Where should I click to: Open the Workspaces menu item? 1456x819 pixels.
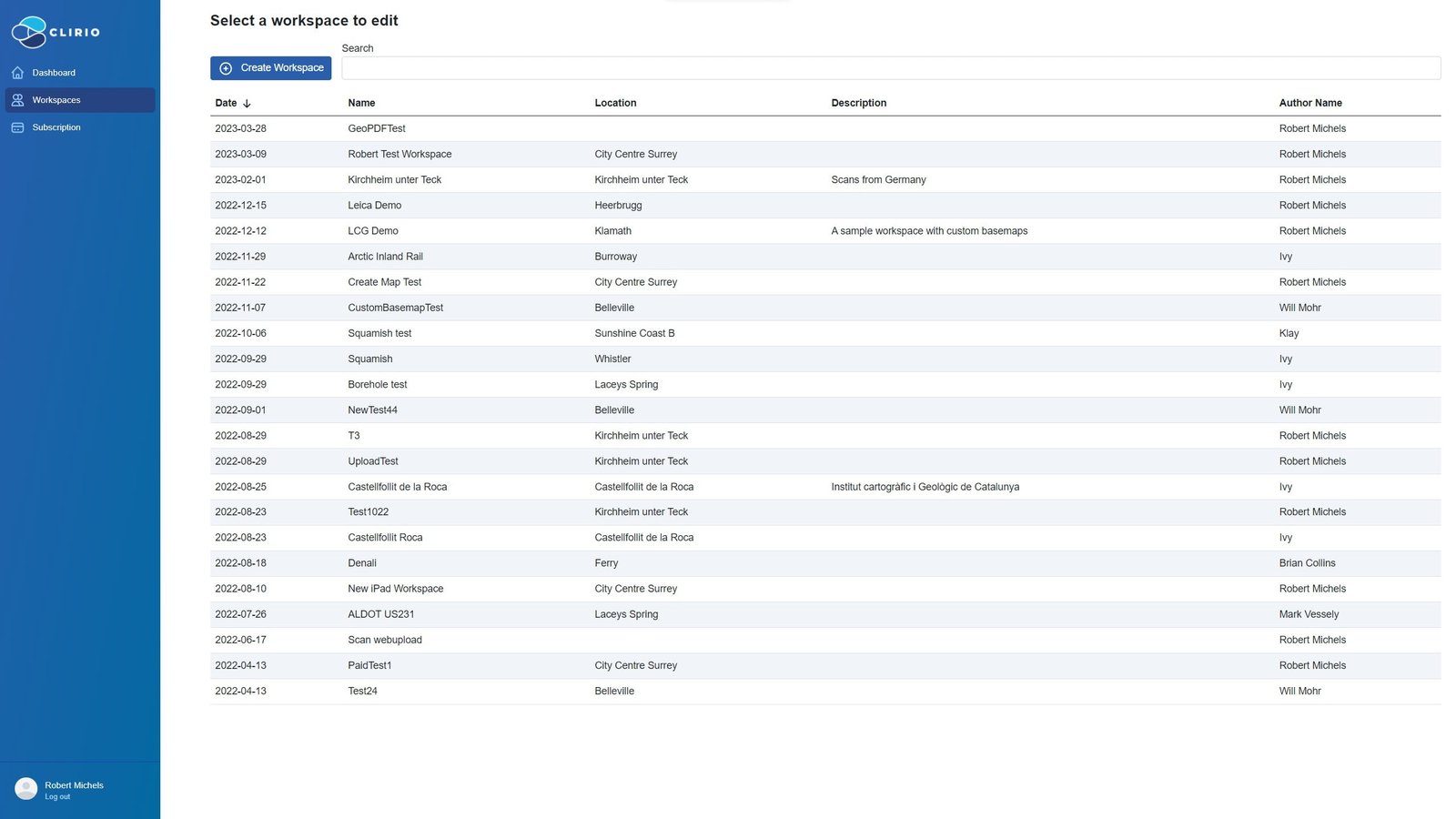tap(80, 100)
